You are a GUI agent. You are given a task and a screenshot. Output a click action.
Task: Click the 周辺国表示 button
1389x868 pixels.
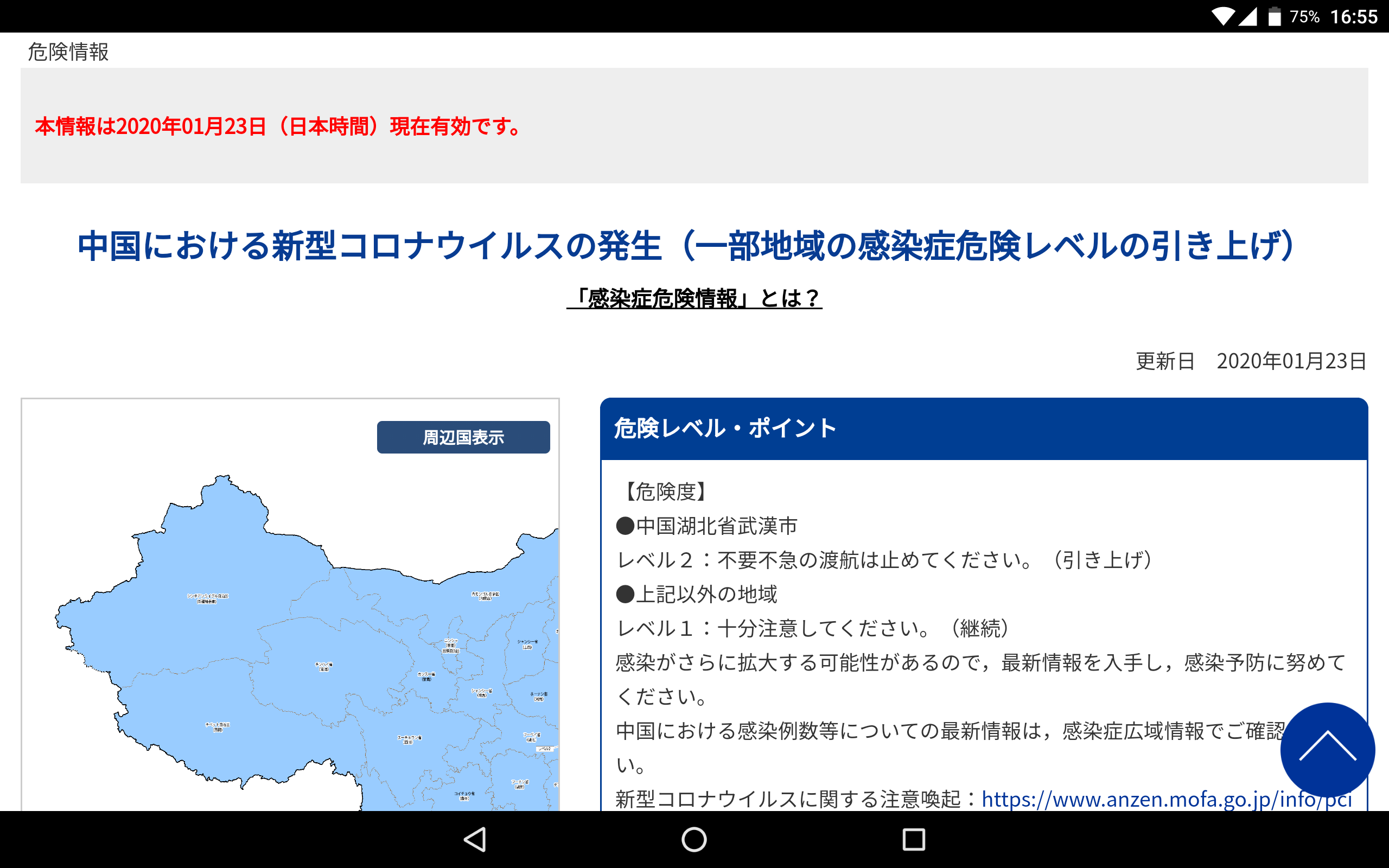tap(463, 437)
